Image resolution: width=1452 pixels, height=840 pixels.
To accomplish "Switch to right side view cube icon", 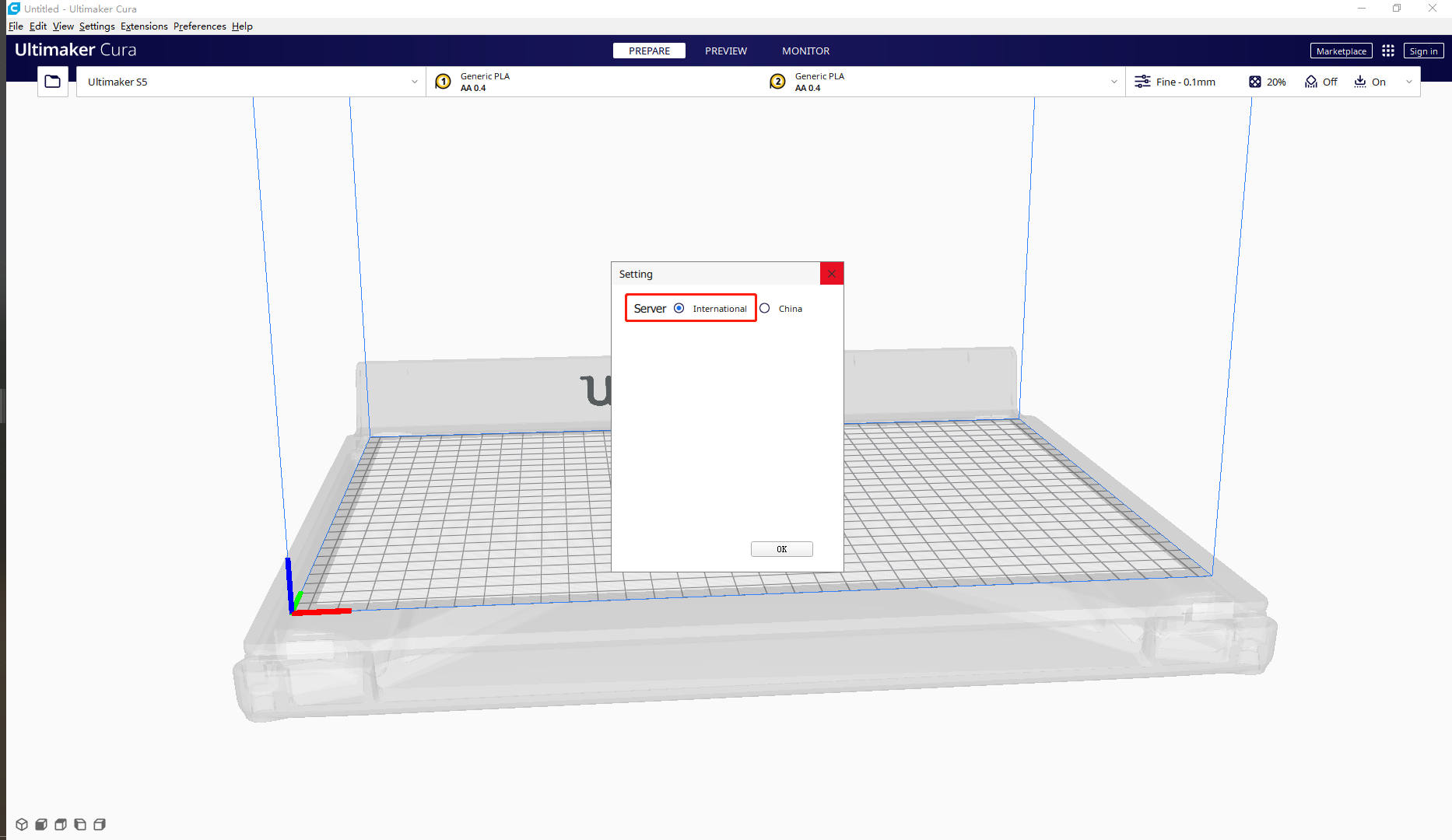I will point(100,824).
